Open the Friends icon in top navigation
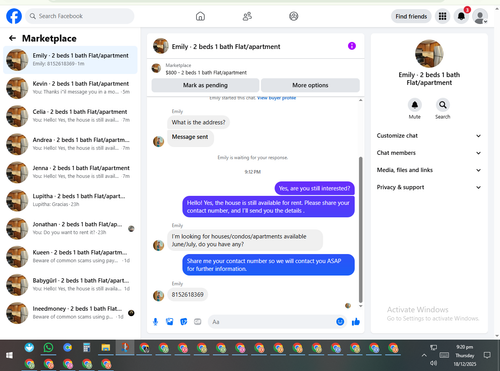Image resolution: width=500 pixels, height=371 pixels. (247, 16)
